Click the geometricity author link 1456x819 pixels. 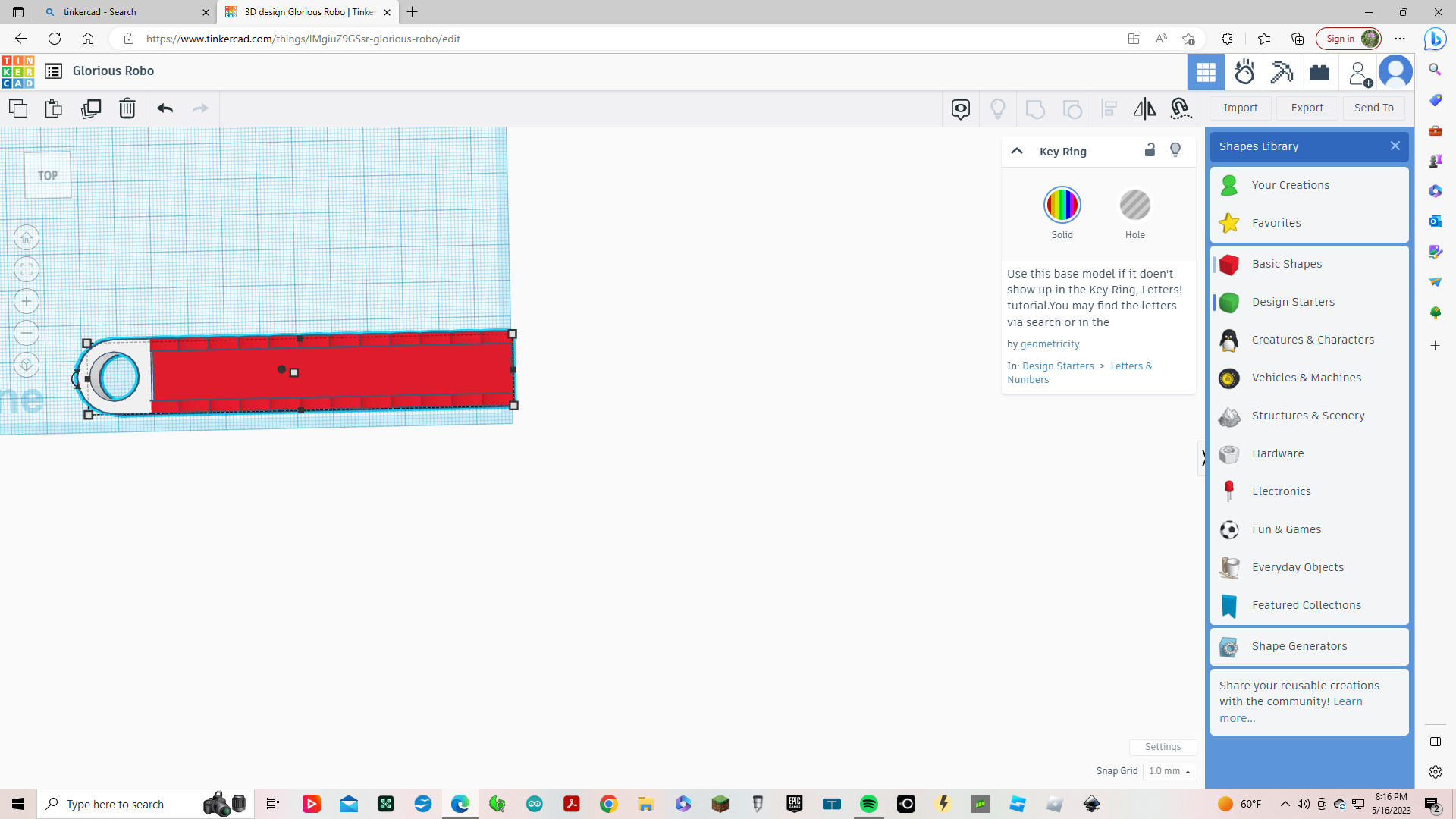click(1050, 344)
